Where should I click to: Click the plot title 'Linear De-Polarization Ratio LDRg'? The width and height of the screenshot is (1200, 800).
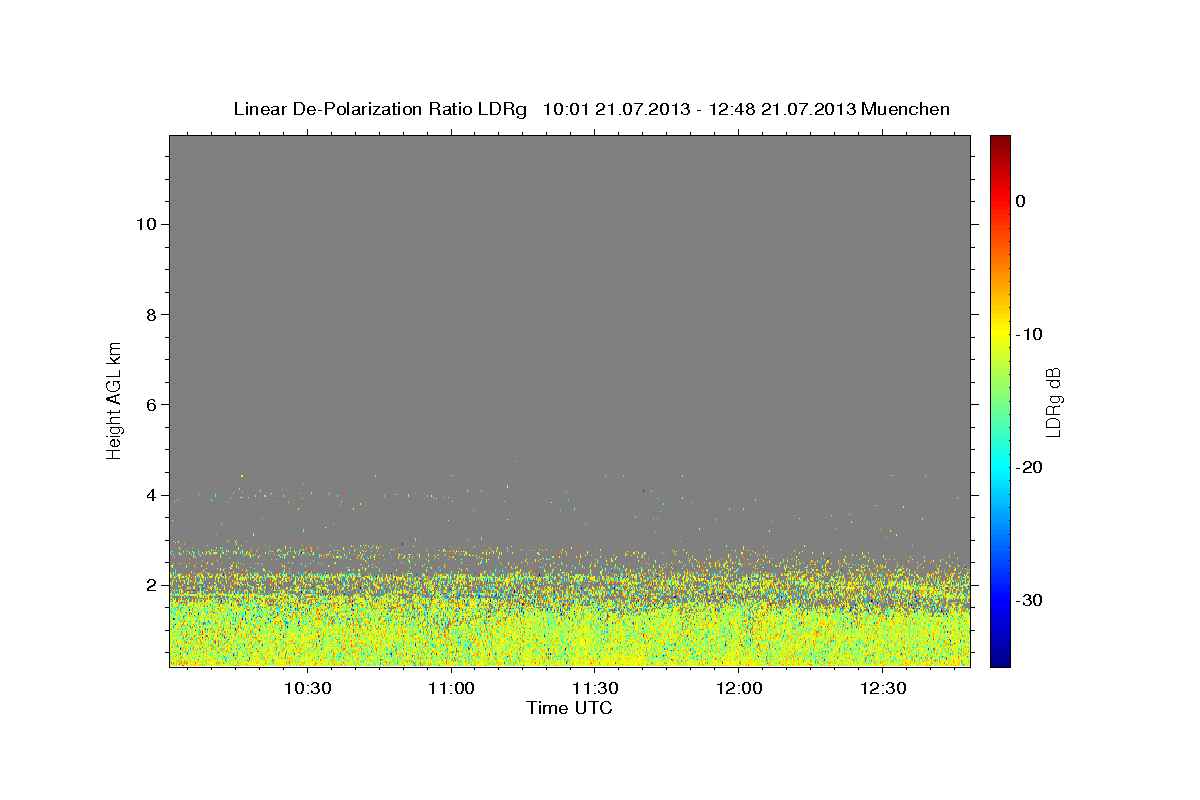[380, 109]
